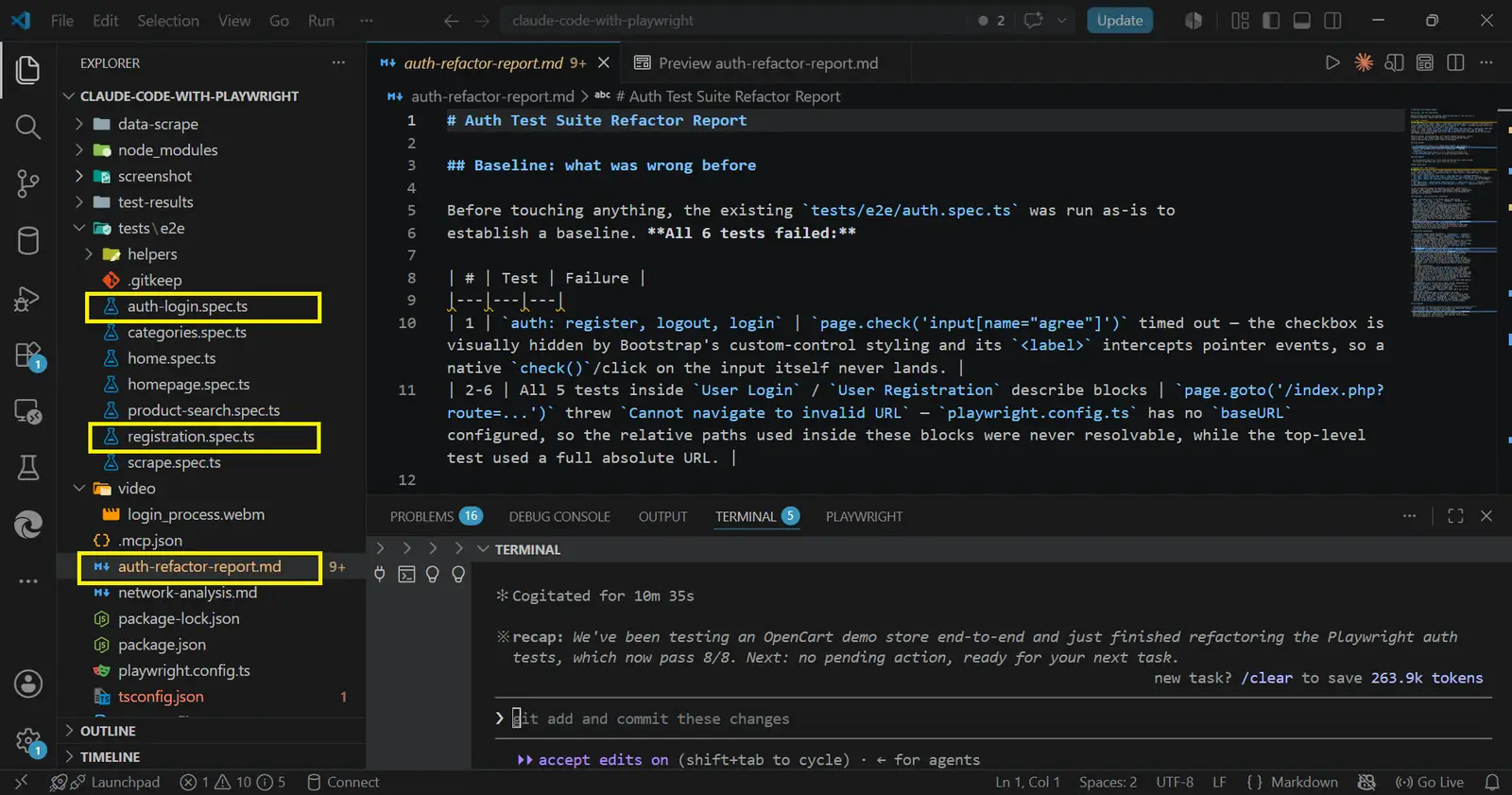Open the Extensions view
Image resolution: width=1512 pixels, height=795 pixels.
click(x=28, y=355)
